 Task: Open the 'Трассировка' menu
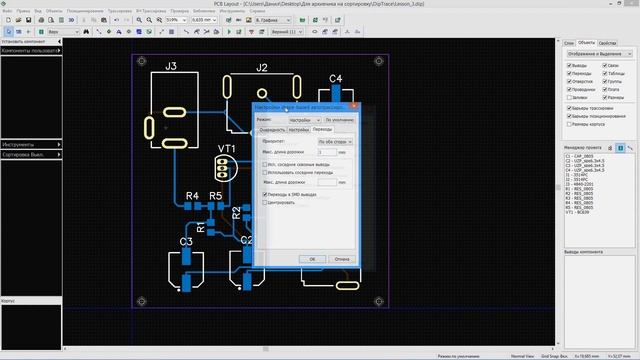pyautogui.click(x=120, y=11)
